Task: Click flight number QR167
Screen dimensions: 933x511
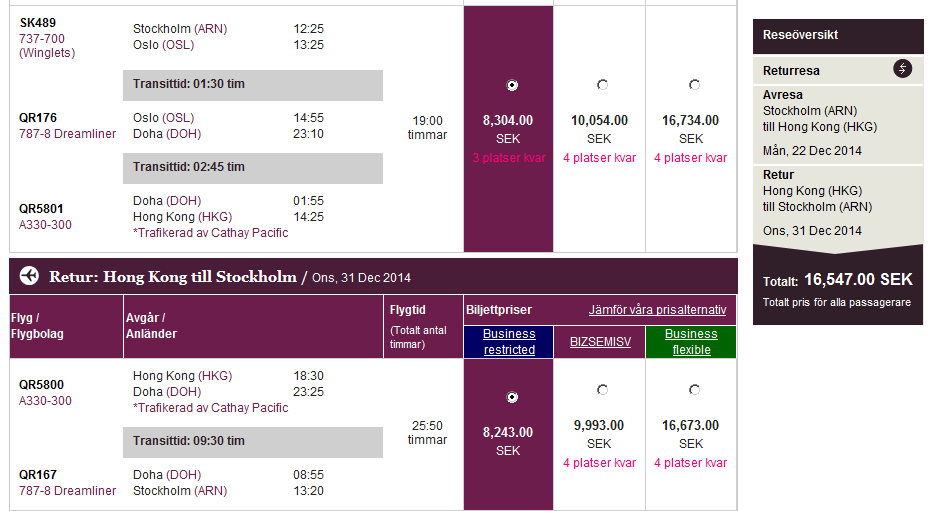Action: click(38, 475)
